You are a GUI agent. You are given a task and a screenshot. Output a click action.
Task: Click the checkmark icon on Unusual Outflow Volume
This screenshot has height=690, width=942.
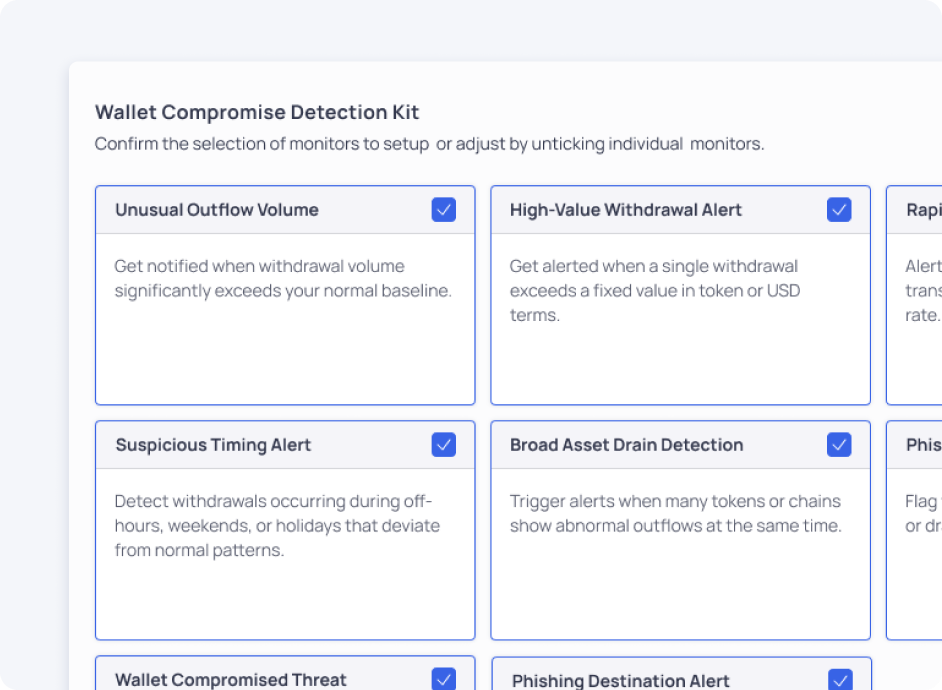[444, 209]
